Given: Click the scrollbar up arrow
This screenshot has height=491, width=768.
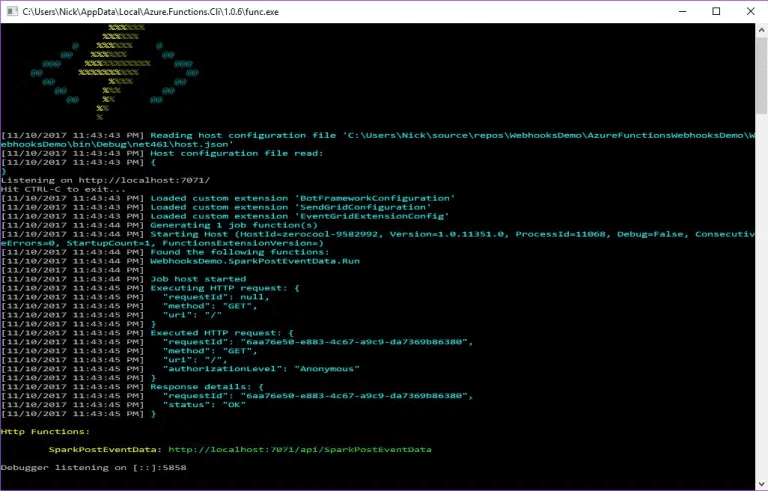Looking at the screenshot, I should point(762,29).
